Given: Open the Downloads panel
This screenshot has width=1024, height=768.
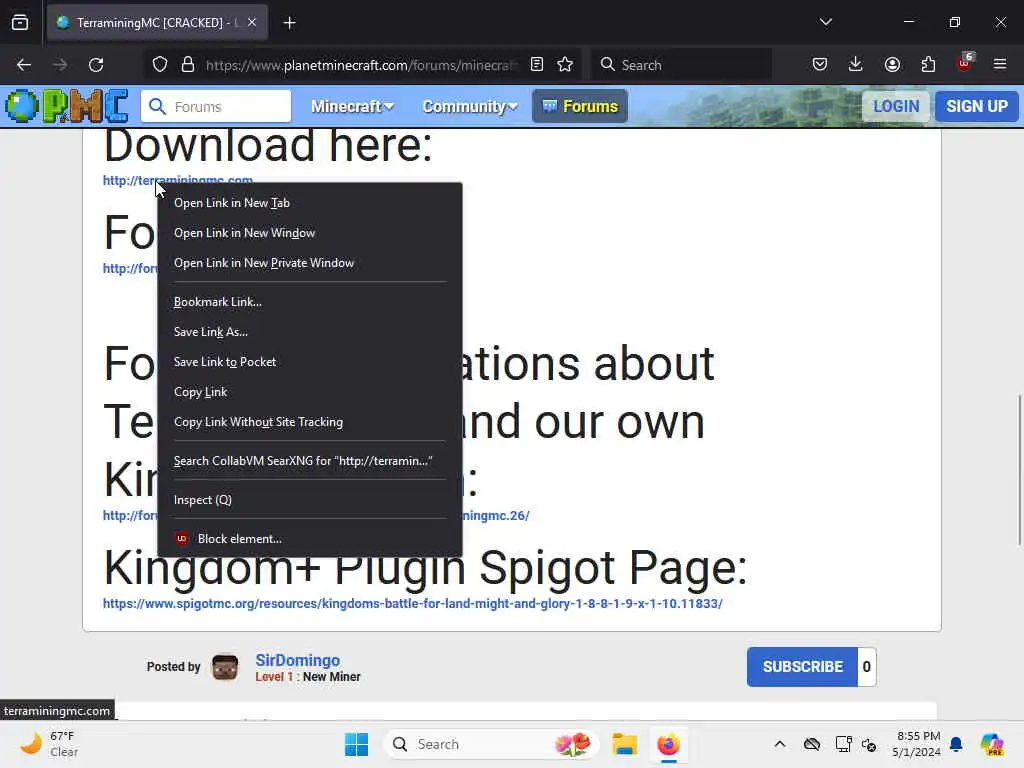Looking at the screenshot, I should pos(856,65).
